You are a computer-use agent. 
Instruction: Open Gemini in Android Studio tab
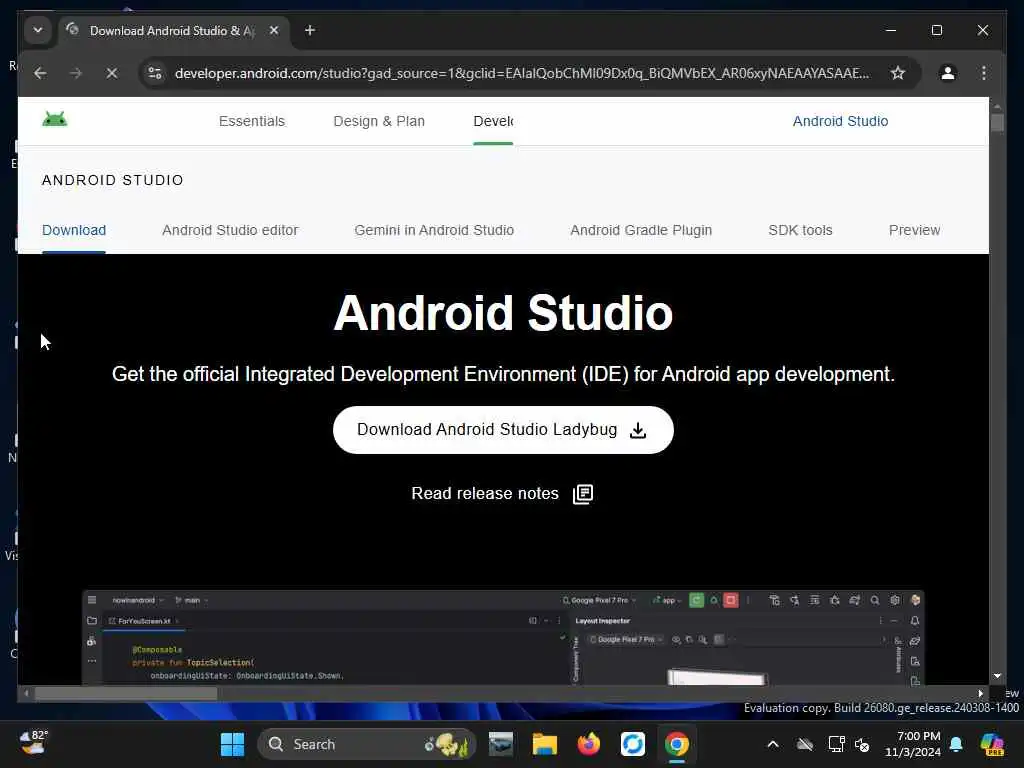pos(434,231)
